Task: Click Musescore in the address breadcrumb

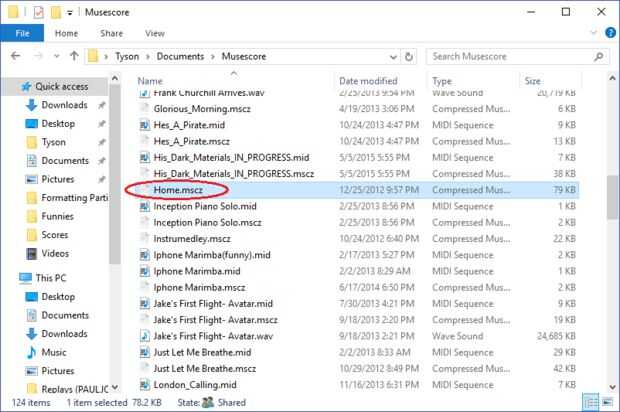Action: (x=244, y=57)
